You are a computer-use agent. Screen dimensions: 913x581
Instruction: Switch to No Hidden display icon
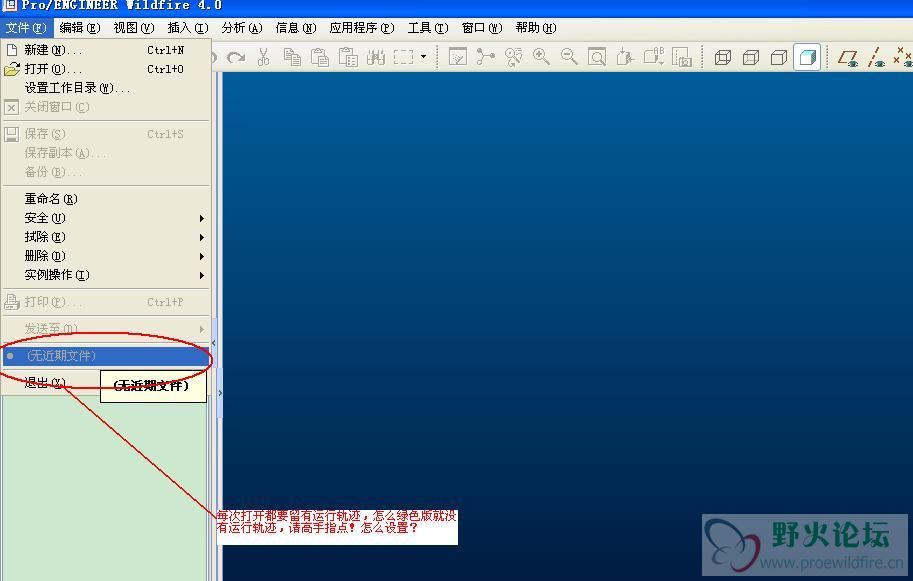[x=778, y=57]
